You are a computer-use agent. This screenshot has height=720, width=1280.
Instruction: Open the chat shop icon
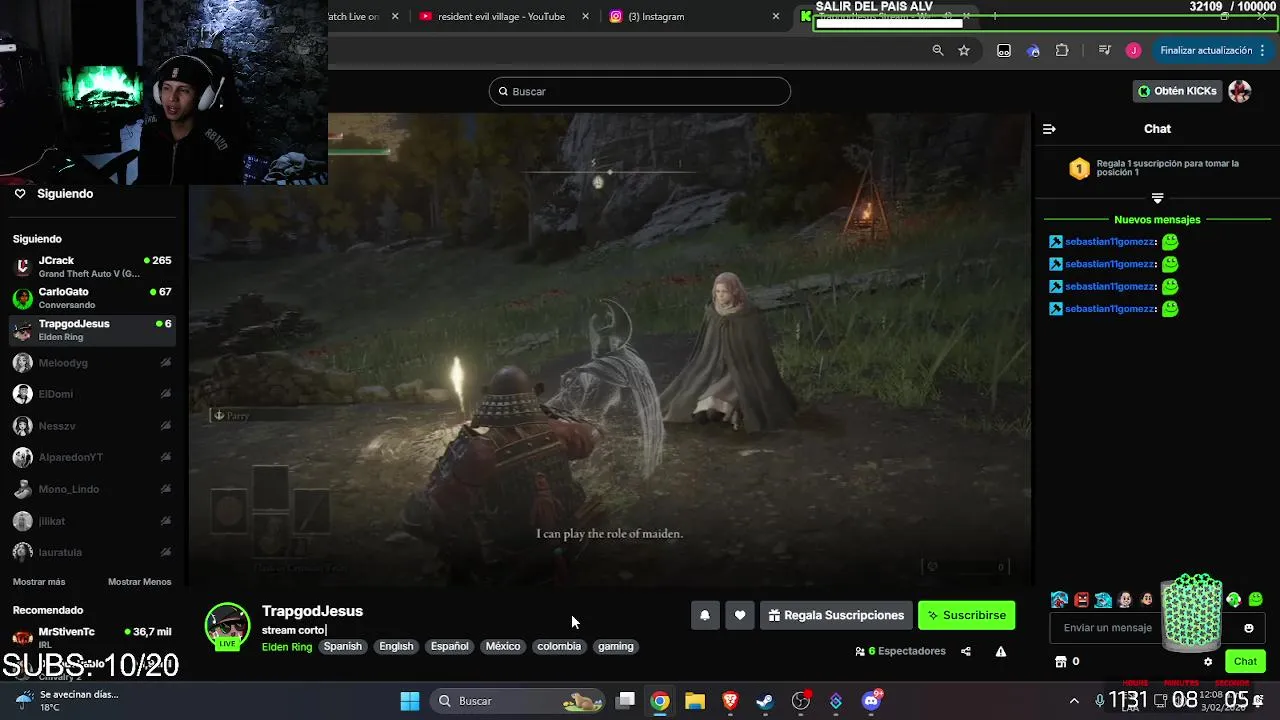point(1061,661)
